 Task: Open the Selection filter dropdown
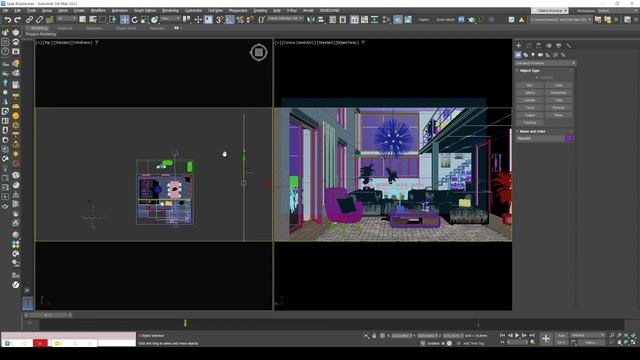[x=67, y=19]
